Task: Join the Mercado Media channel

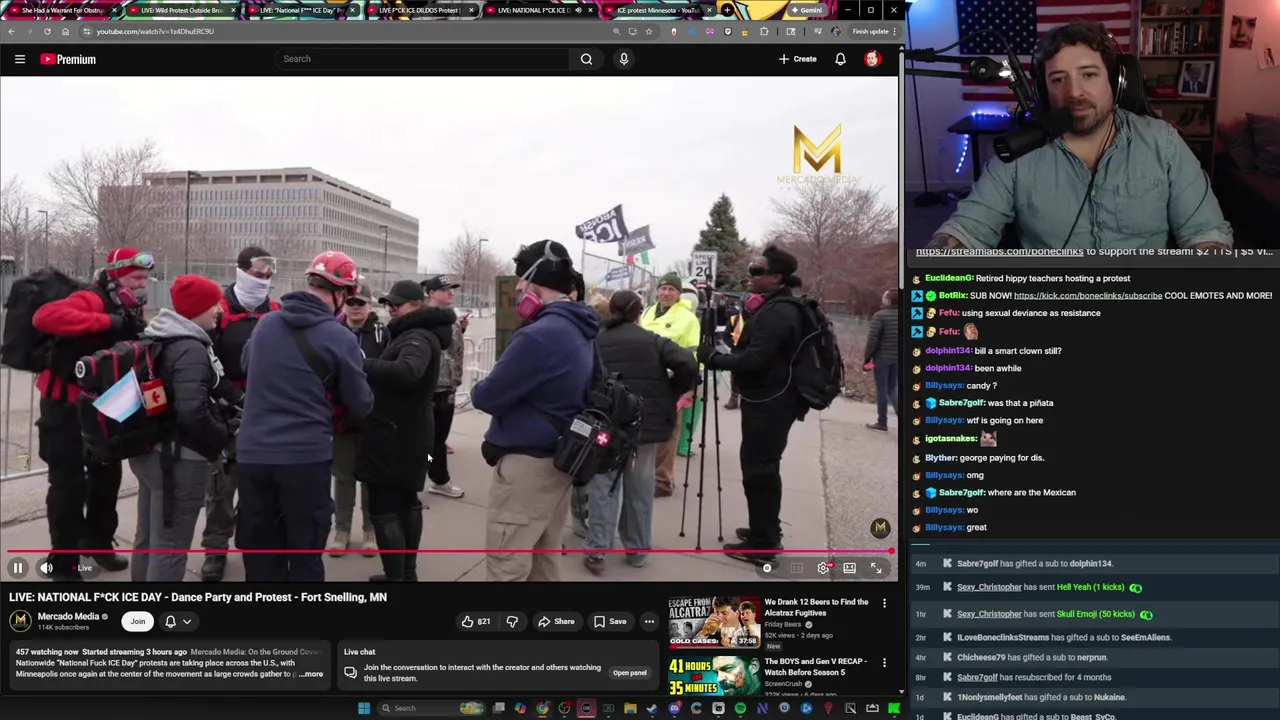Action: tap(137, 621)
